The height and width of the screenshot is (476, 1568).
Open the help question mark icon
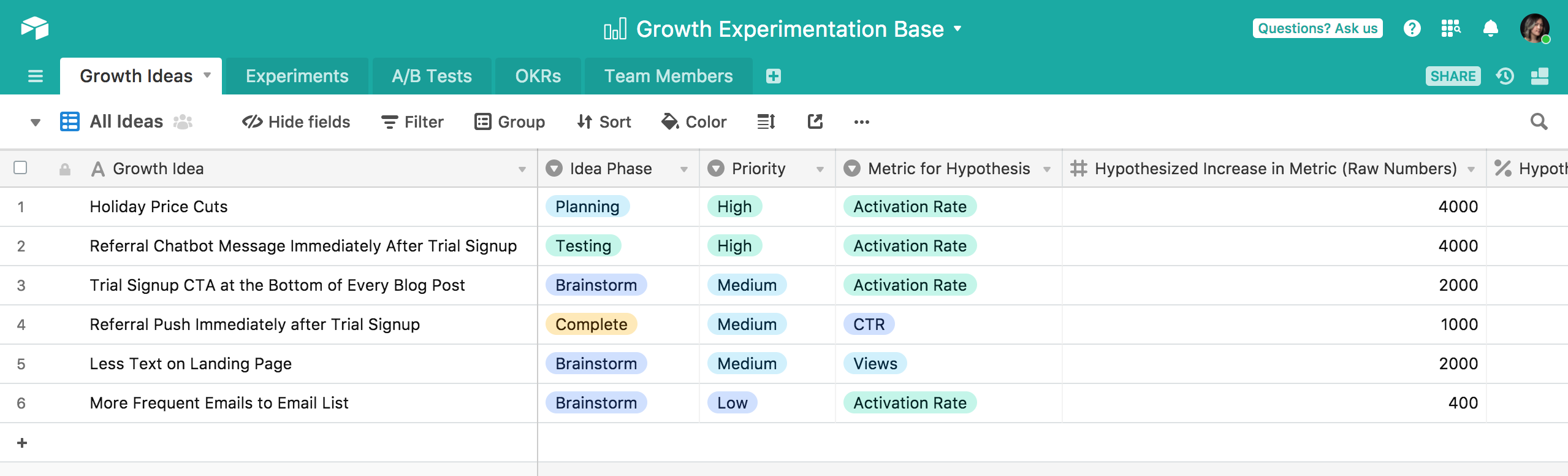coord(1412,28)
